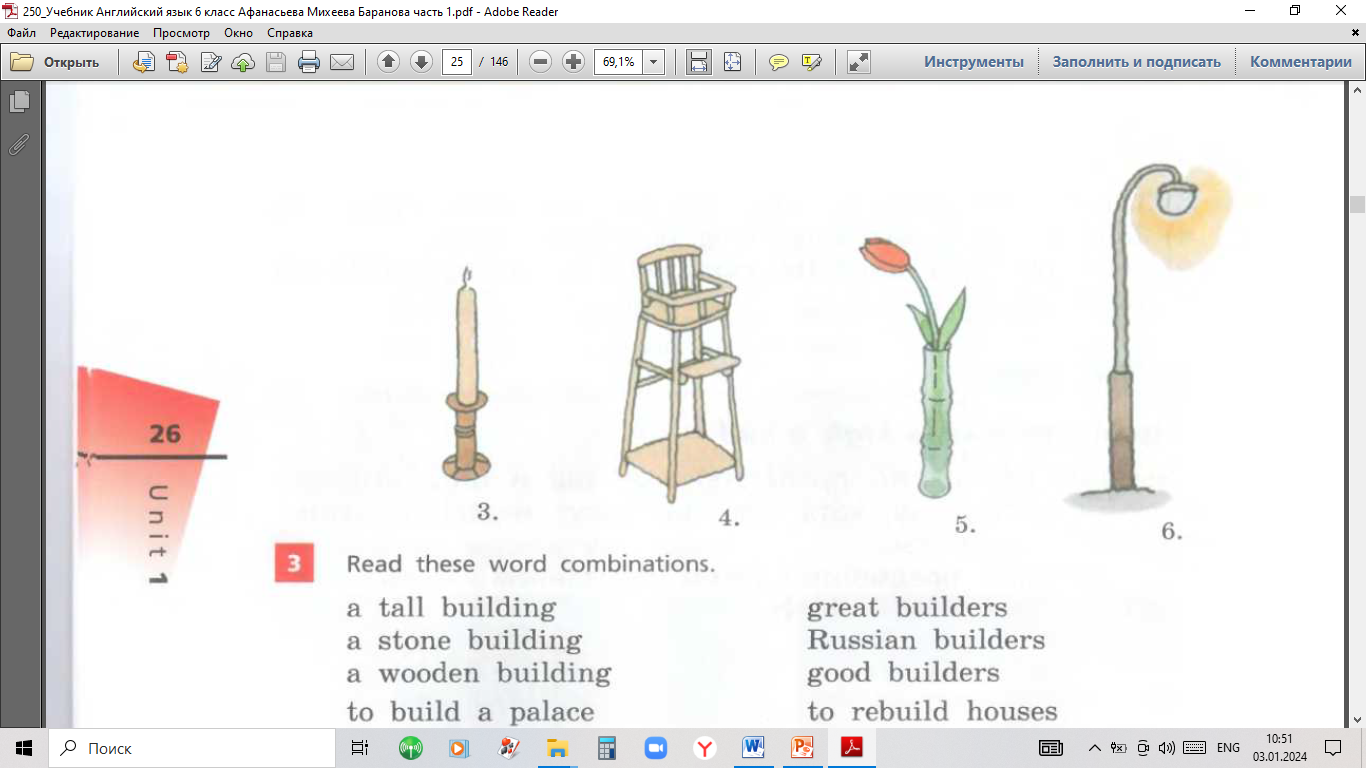Screen dimensions: 1366x768
Task: Open the Инструменты panel
Action: 973,62
